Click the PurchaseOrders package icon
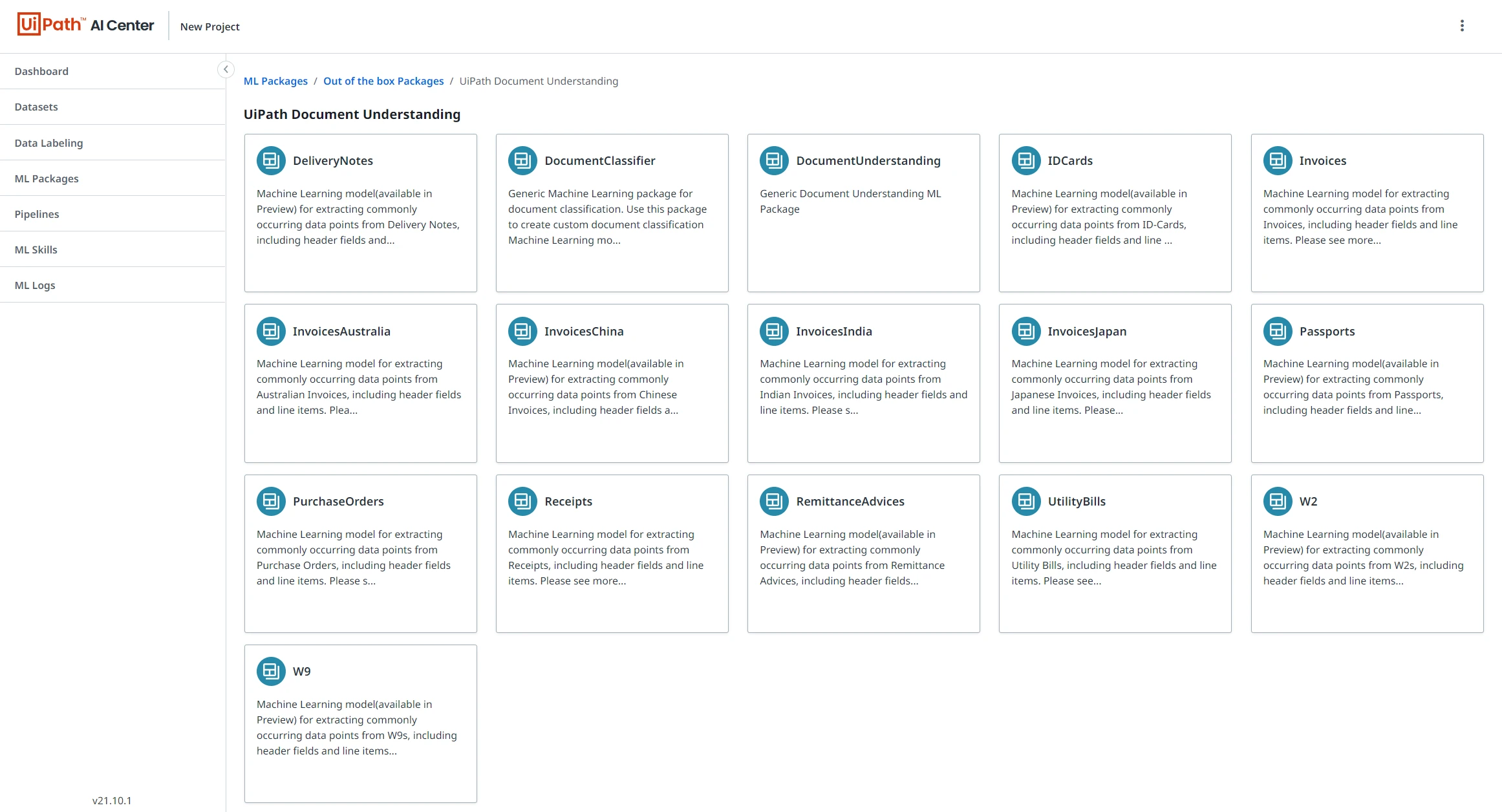This screenshot has width=1502, height=812. tap(271, 501)
